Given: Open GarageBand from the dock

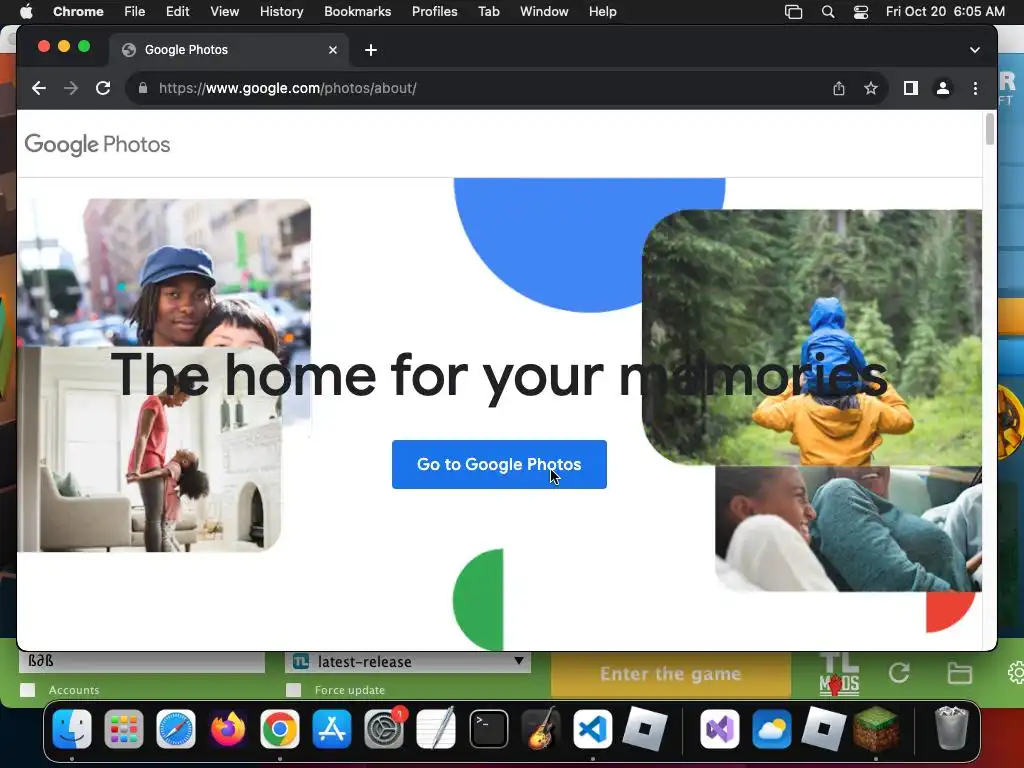Looking at the screenshot, I should (540, 729).
